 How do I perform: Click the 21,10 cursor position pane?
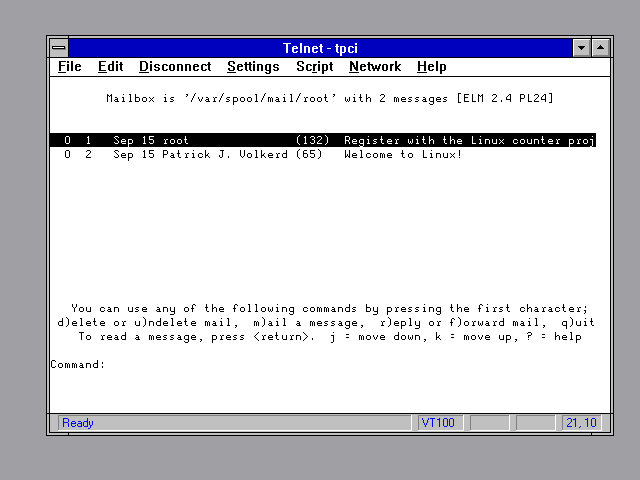click(580, 423)
